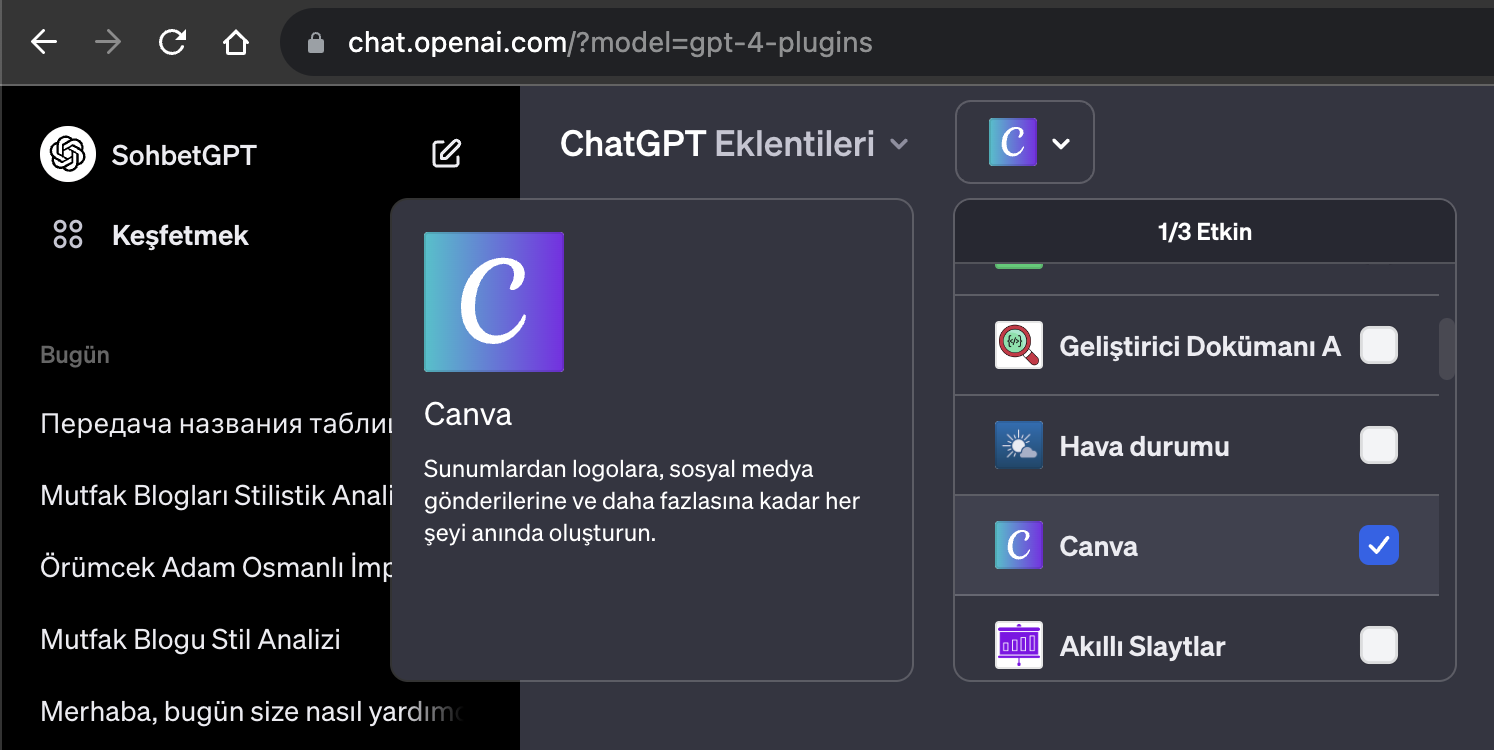Open the Mutfak Blogları Stilistik Analizi chat
This screenshot has width=1494, height=750.
click(x=215, y=495)
